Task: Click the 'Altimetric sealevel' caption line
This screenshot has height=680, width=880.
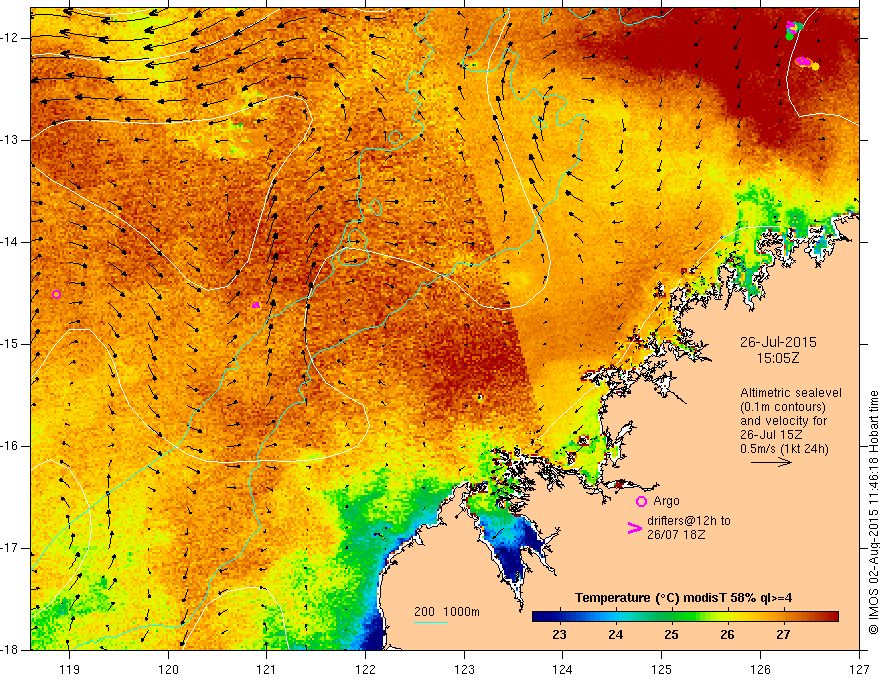Action: tap(791, 393)
